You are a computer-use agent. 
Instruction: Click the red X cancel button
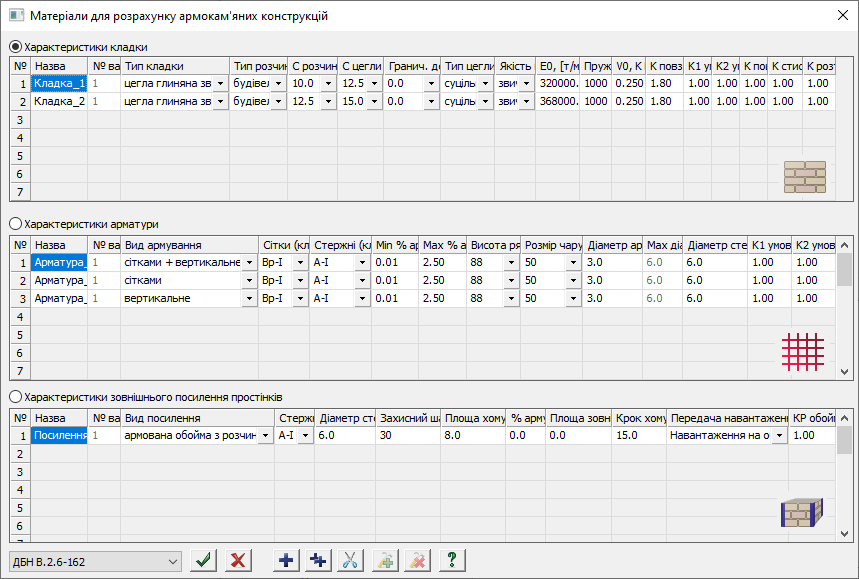tap(238, 560)
